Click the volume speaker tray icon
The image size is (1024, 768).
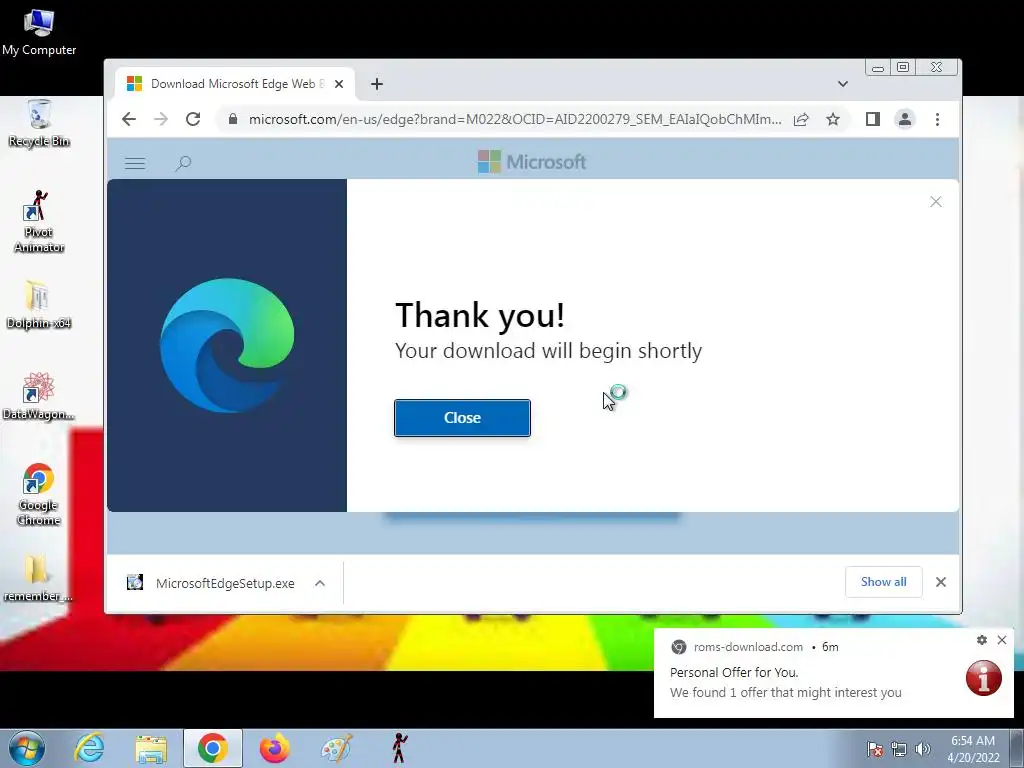tap(922, 750)
